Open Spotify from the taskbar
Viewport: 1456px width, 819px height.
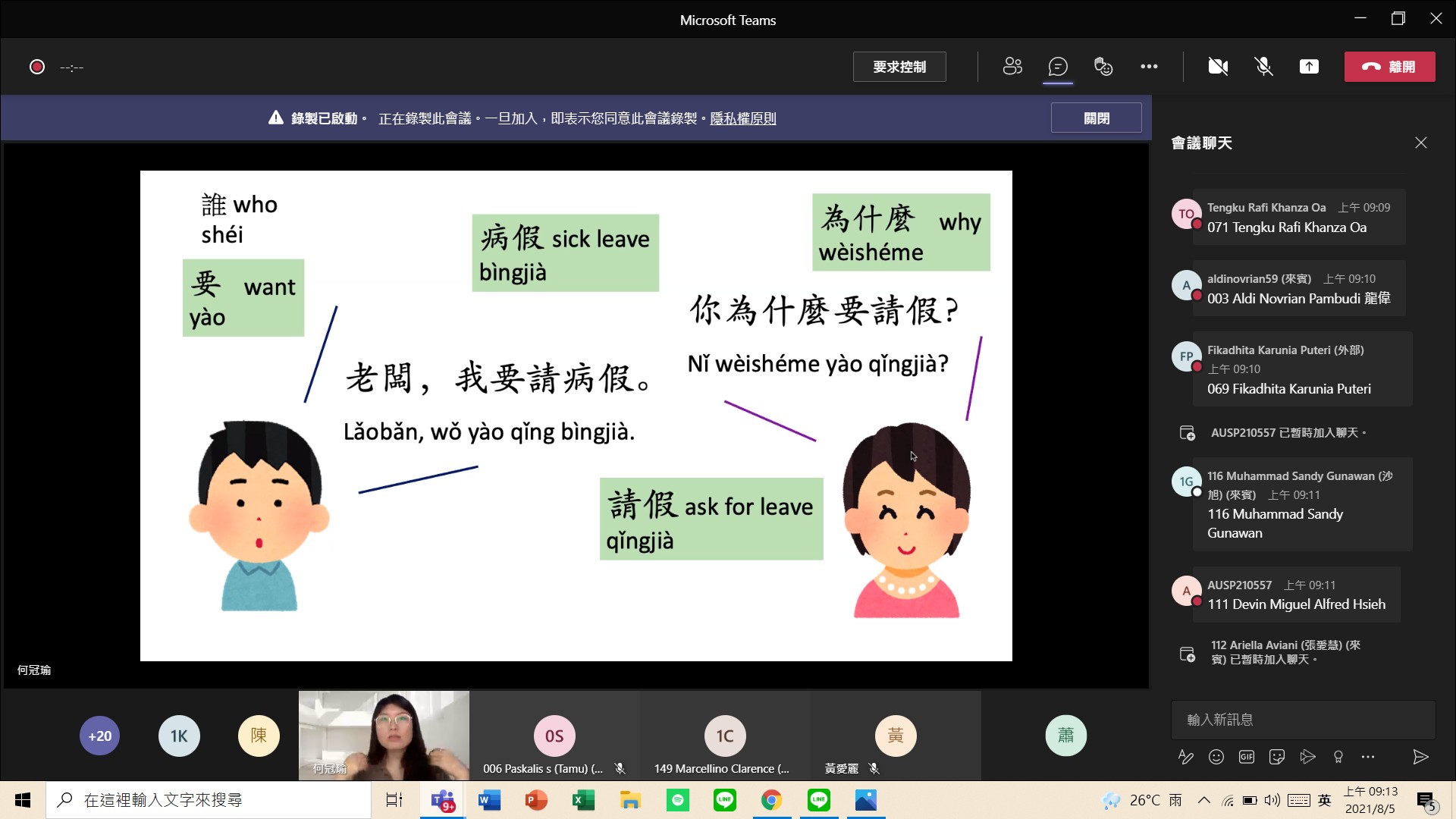[x=678, y=800]
